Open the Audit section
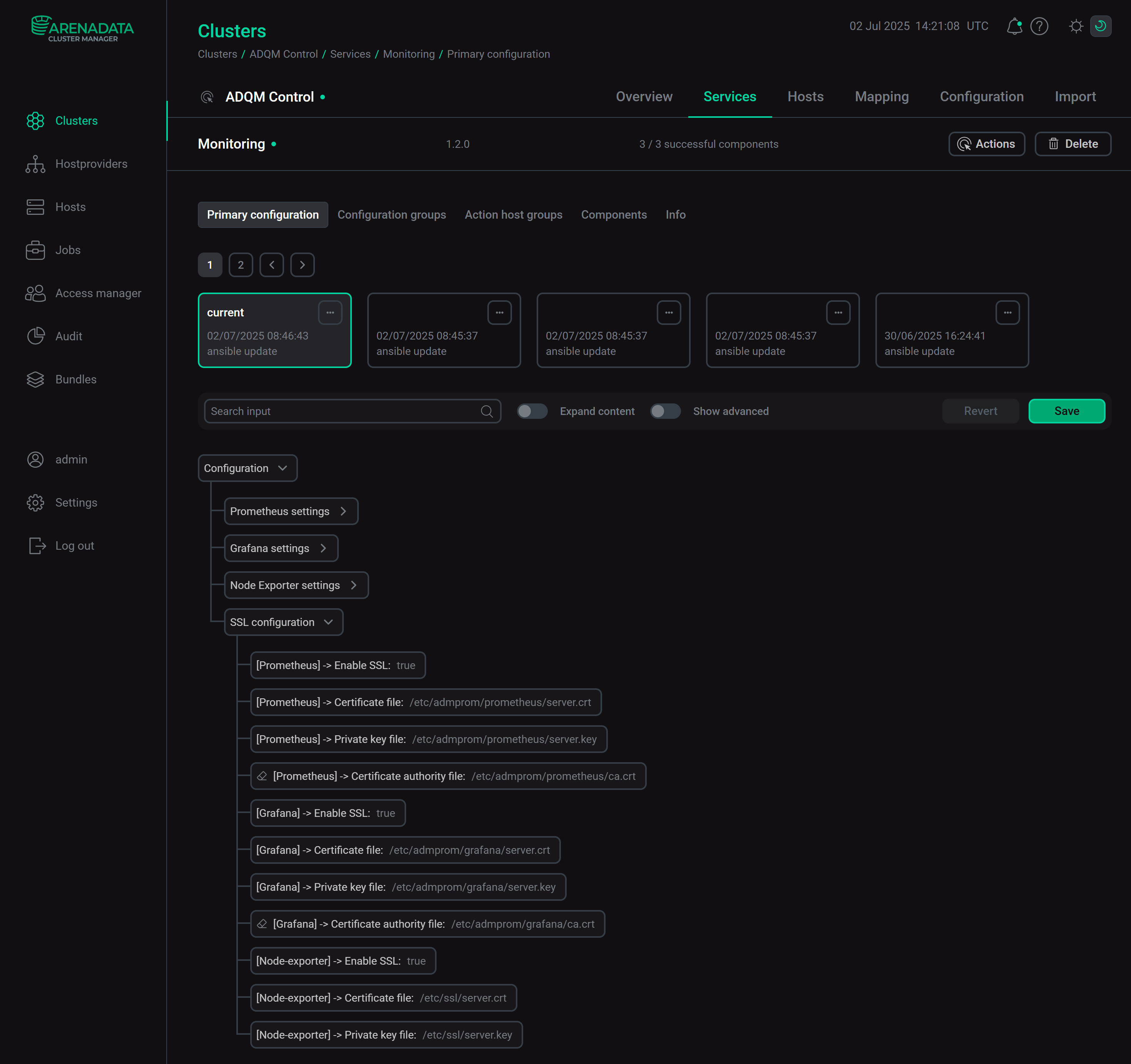Image resolution: width=1131 pixels, height=1064 pixels. pyautogui.click(x=68, y=336)
